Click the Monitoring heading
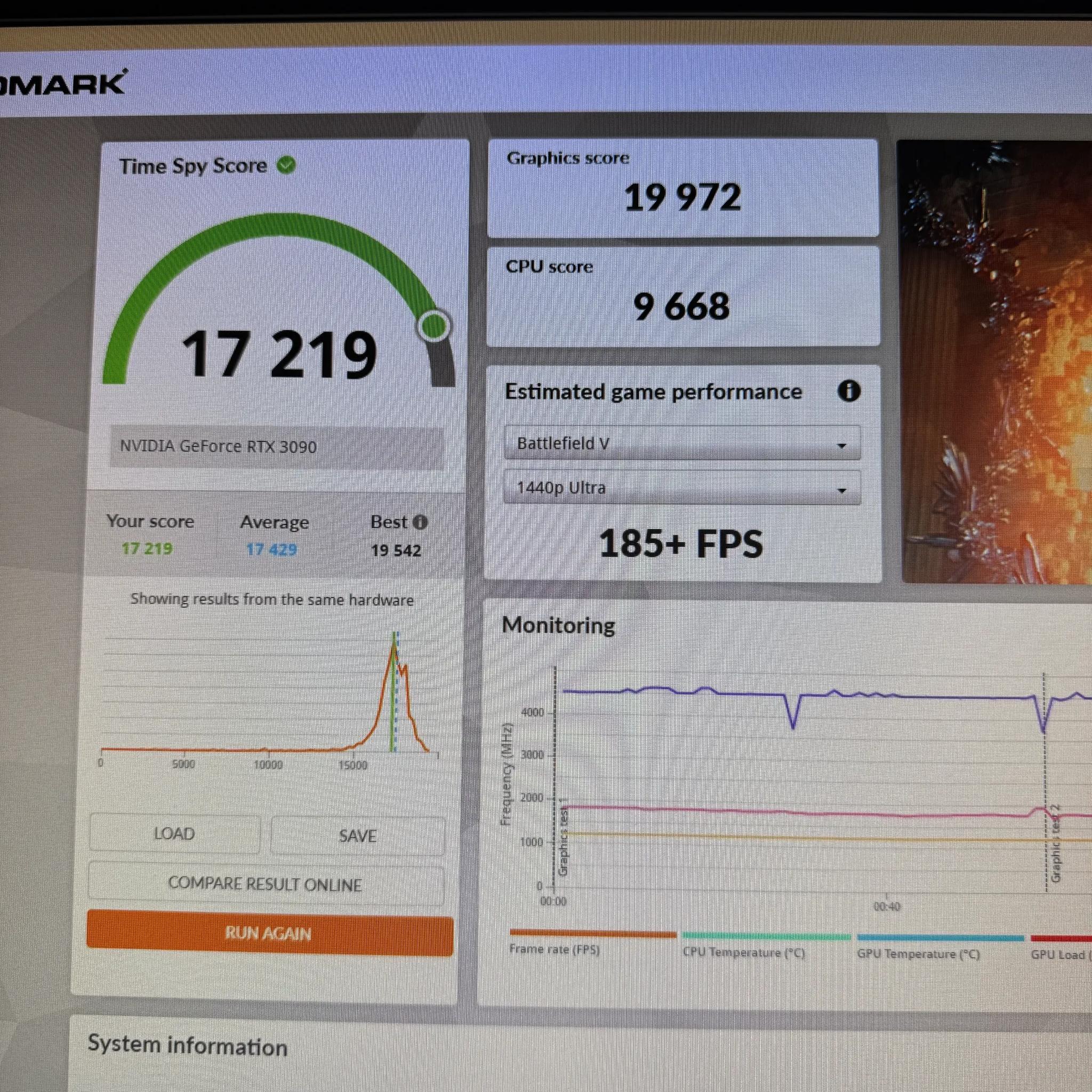1092x1092 pixels. pos(558,625)
